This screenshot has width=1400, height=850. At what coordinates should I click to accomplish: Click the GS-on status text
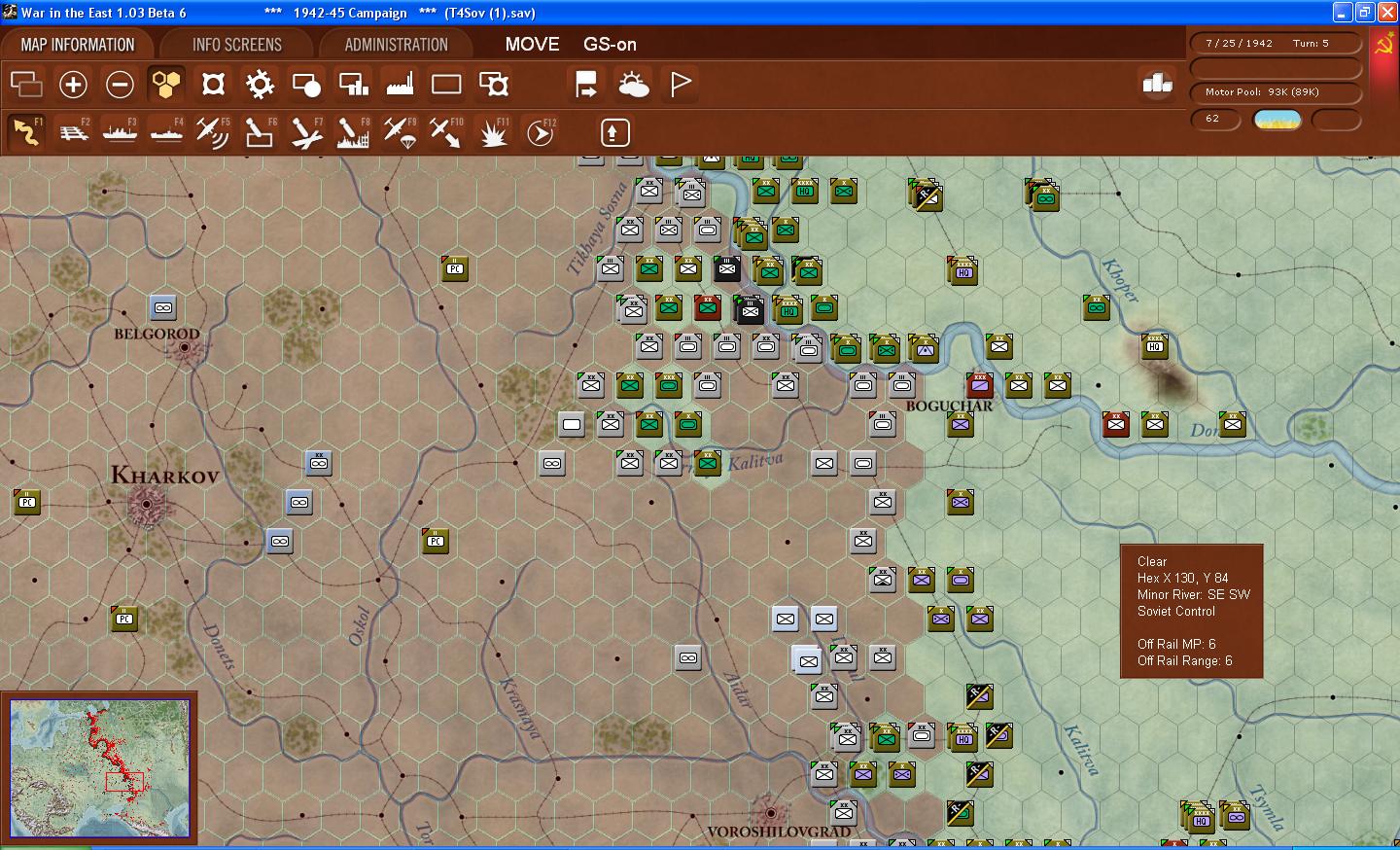click(610, 45)
